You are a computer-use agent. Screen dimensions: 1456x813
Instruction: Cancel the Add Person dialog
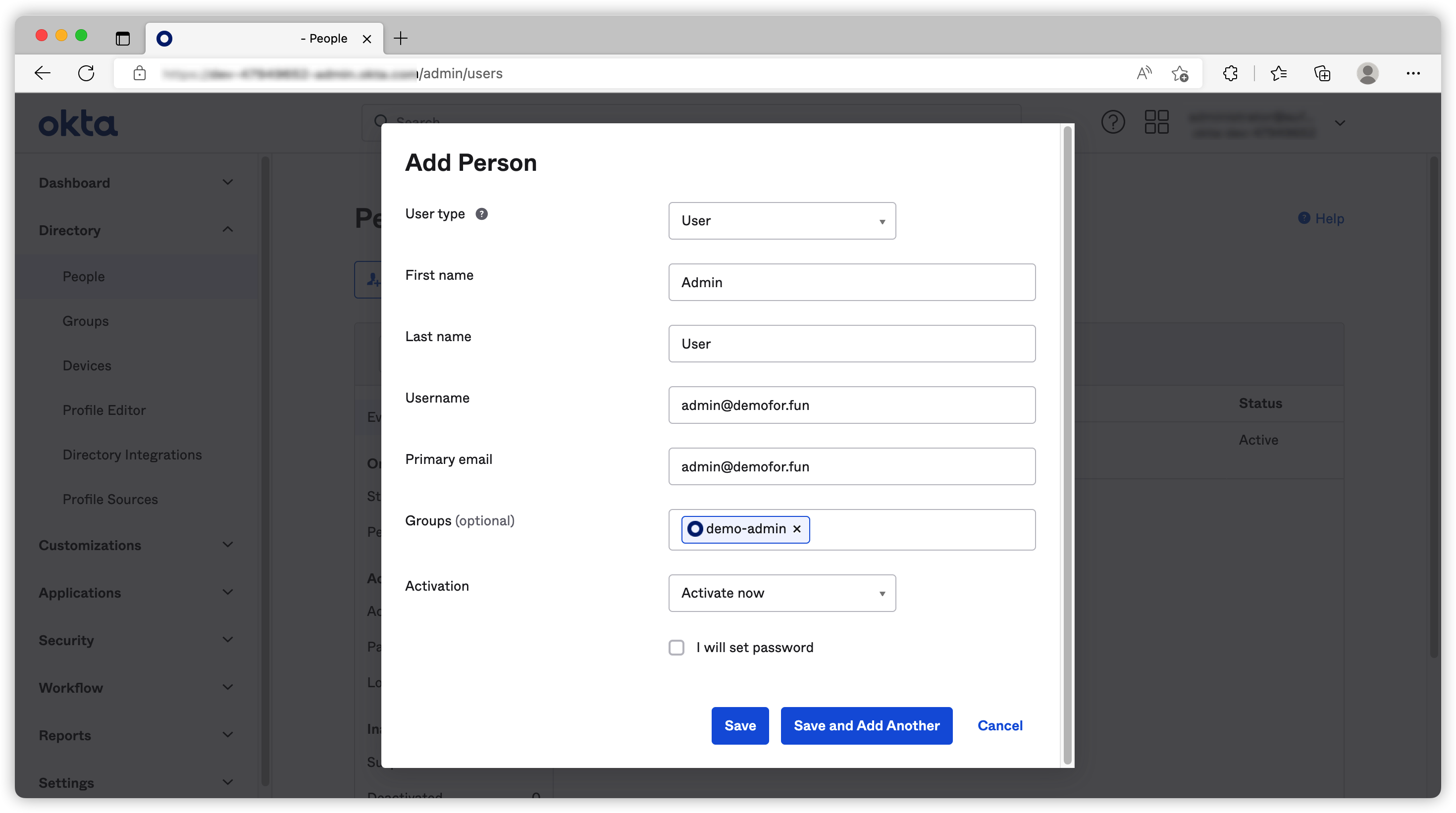[999, 725]
